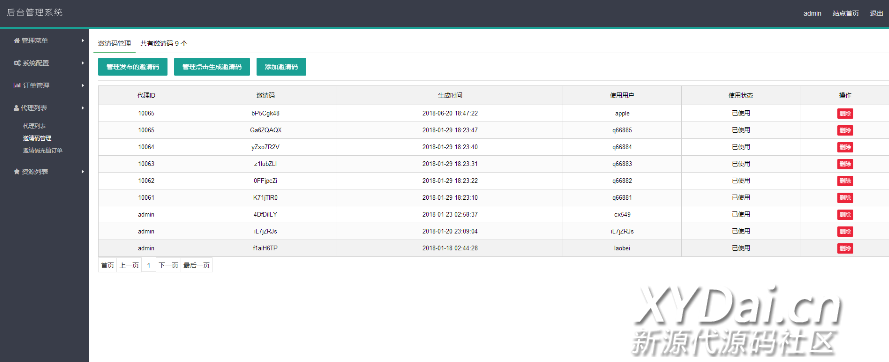Expand the orders management menu arrow
This screenshot has height=362, width=889.
(x=83, y=85)
